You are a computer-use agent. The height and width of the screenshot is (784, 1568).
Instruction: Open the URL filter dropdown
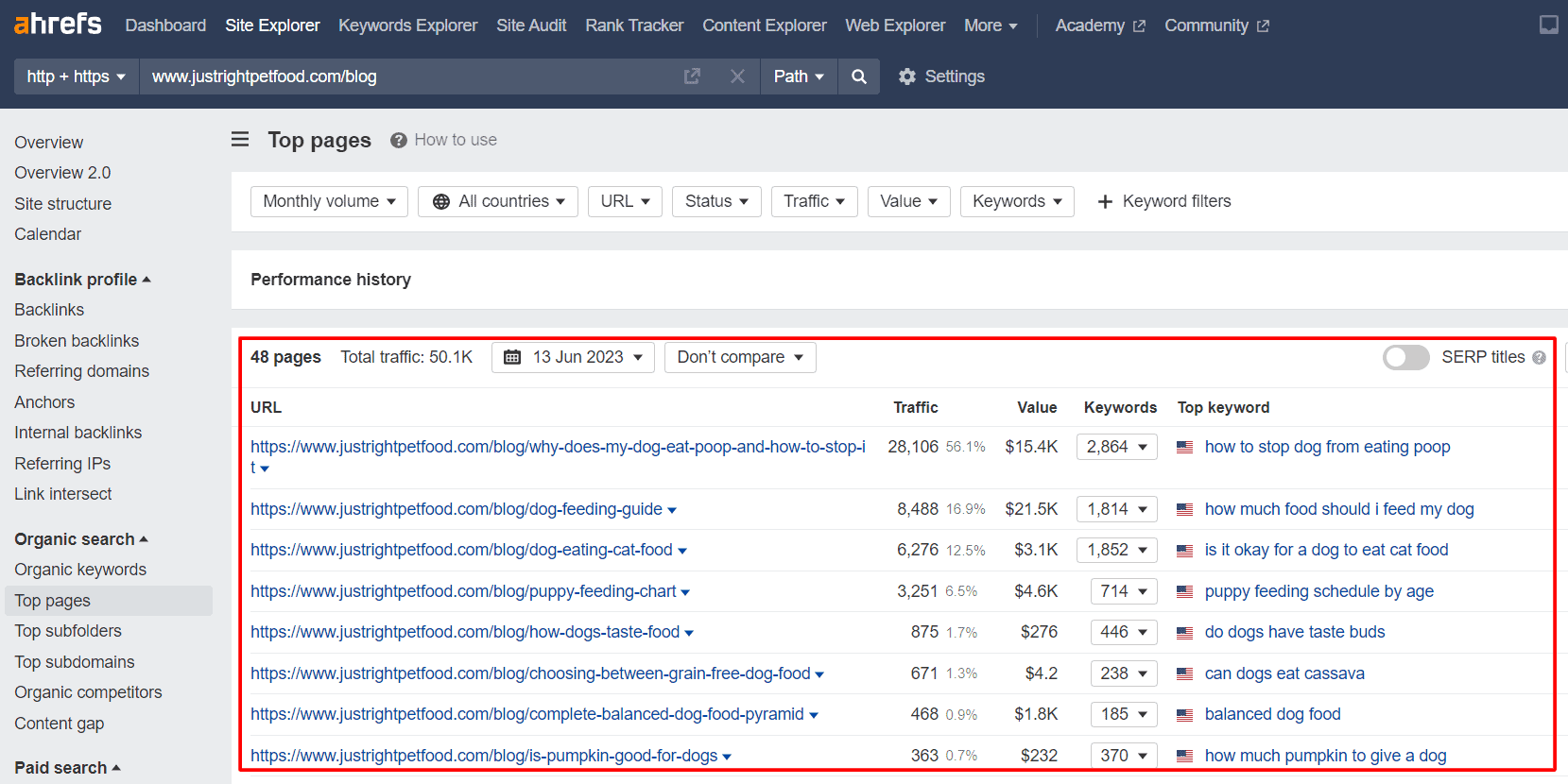point(625,201)
